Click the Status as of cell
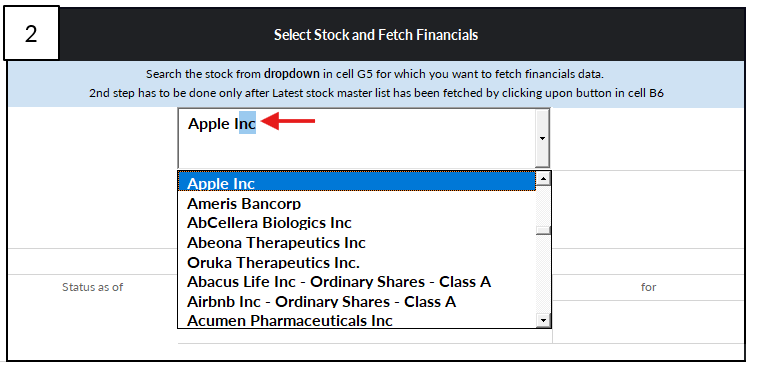 coord(92,287)
